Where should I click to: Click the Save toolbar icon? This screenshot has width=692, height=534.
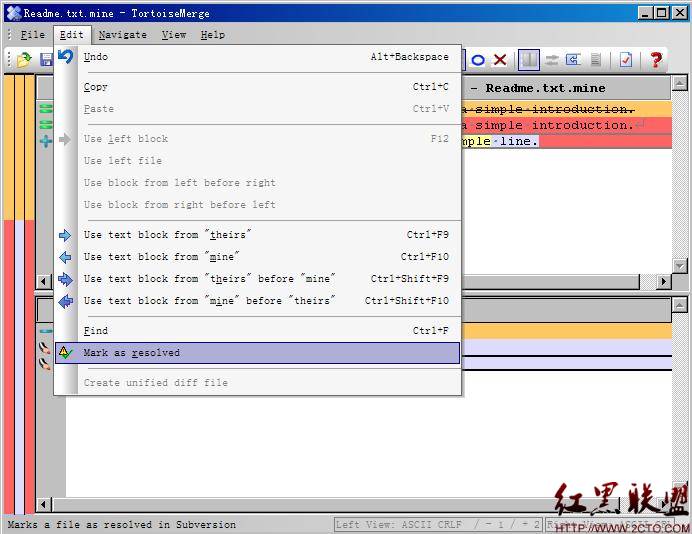coord(46,60)
